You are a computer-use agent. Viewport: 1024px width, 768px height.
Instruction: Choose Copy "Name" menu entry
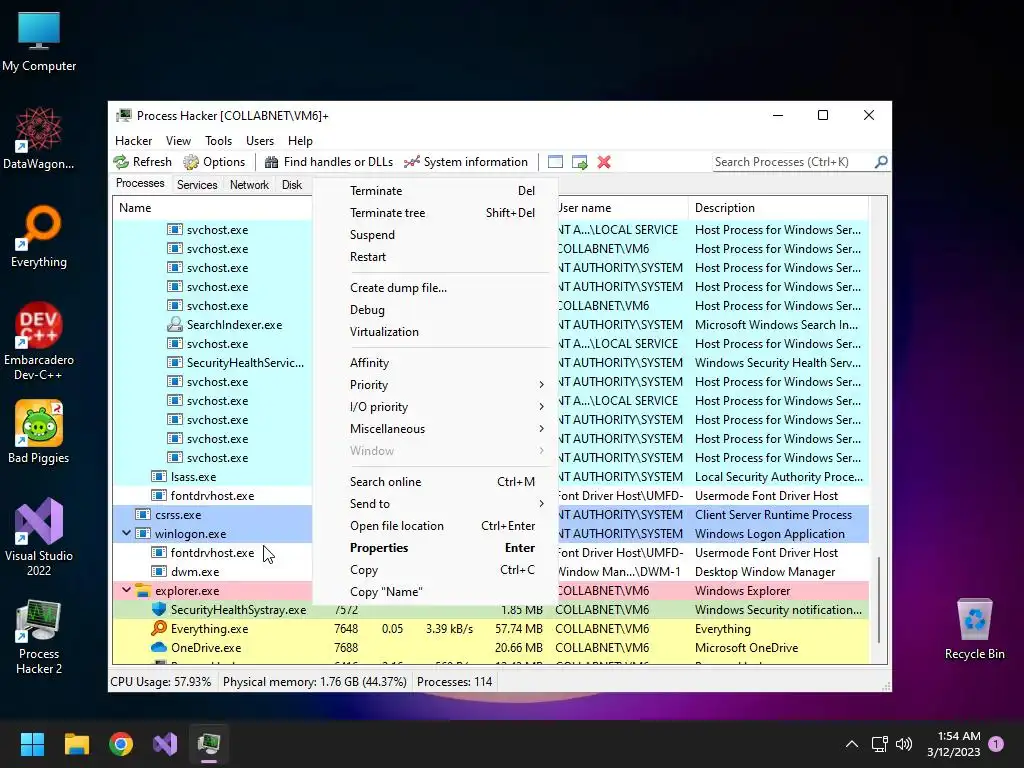click(x=436, y=592)
